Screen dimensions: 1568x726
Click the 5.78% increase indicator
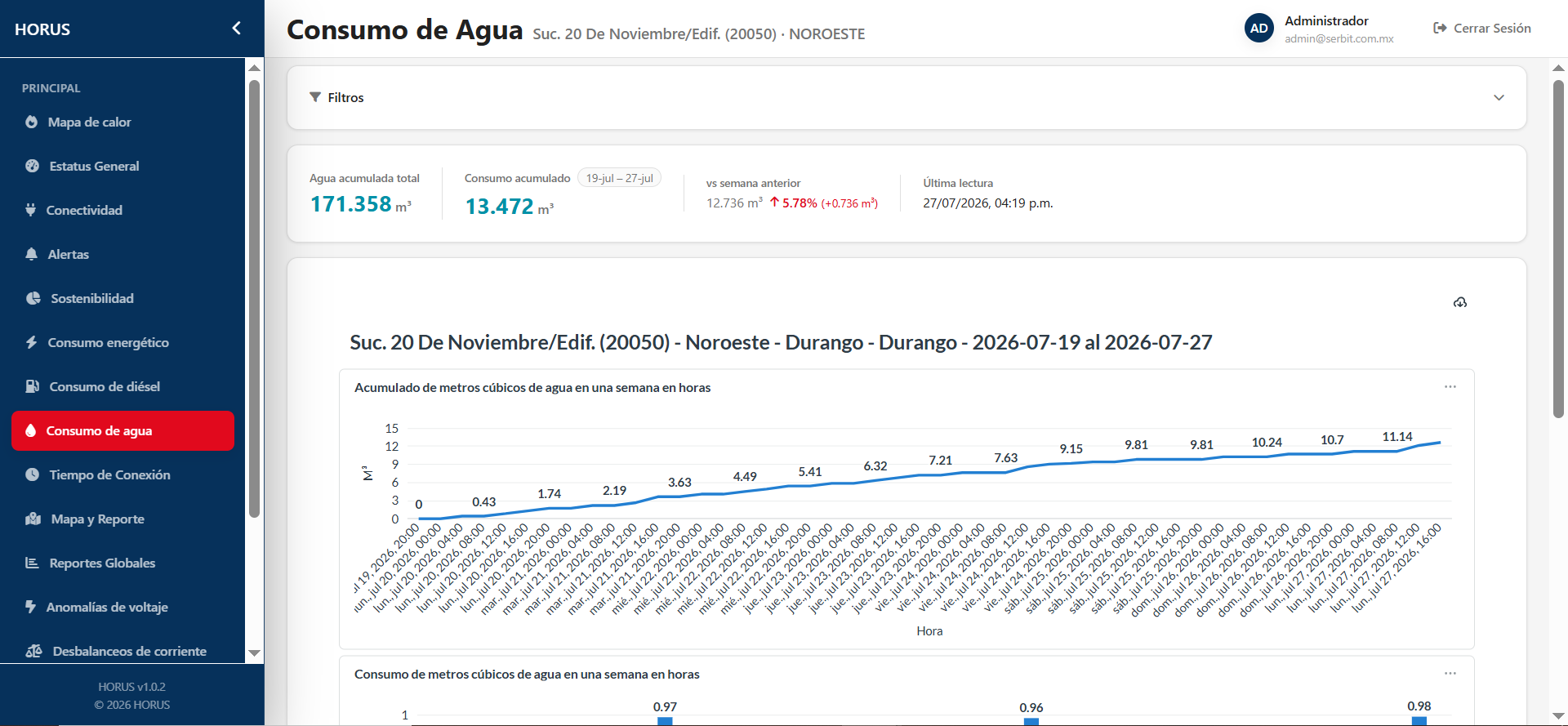pyautogui.click(x=793, y=203)
